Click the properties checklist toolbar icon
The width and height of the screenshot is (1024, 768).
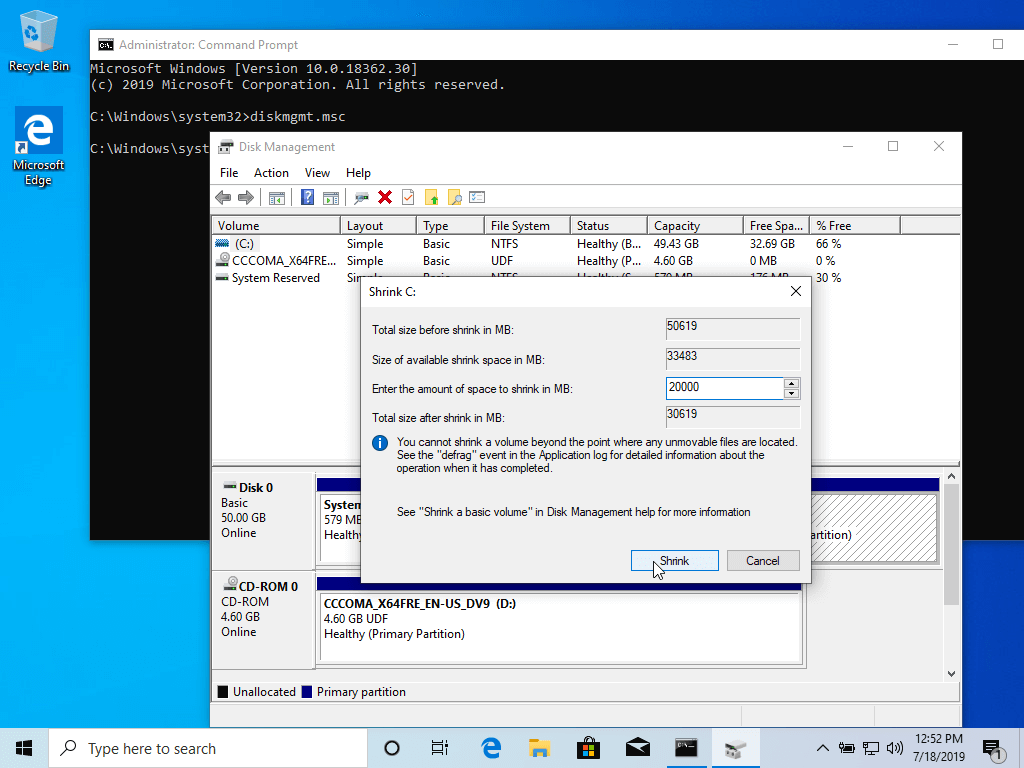pyautogui.click(x=477, y=196)
